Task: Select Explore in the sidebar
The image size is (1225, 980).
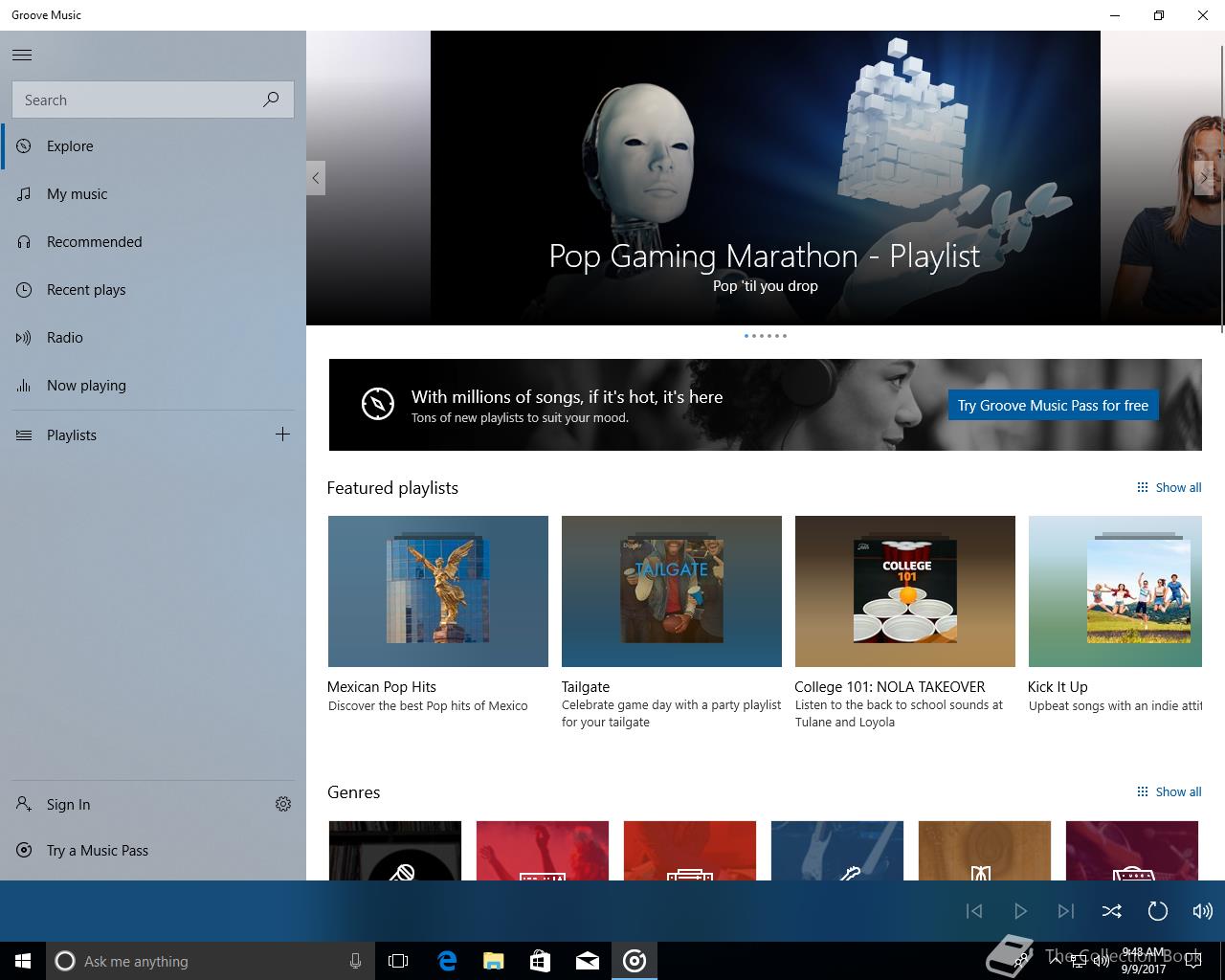Action: (153, 146)
